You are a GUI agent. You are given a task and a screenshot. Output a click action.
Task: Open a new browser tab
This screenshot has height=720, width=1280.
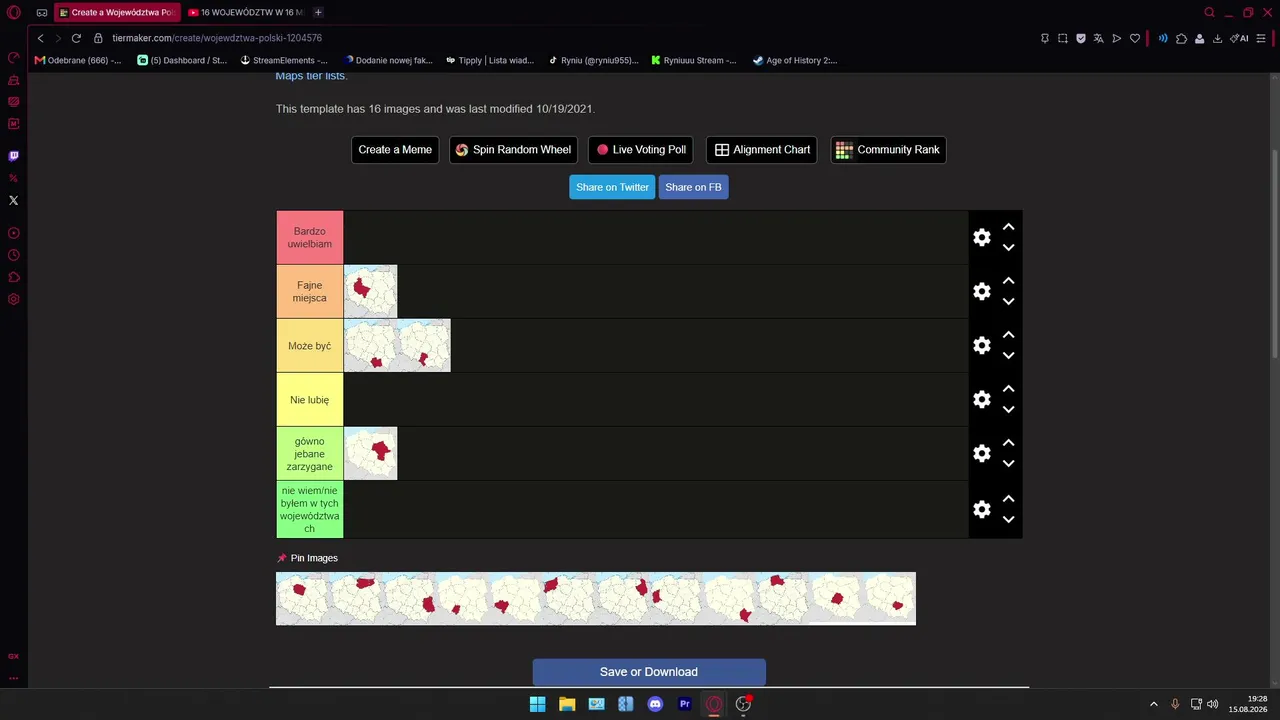click(318, 12)
